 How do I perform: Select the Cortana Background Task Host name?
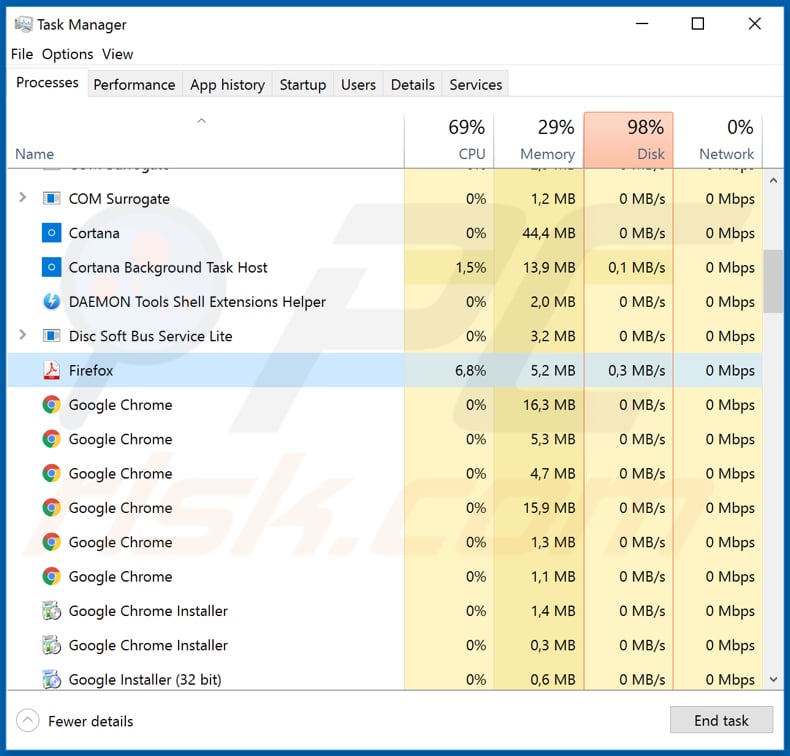pos(168,267)
